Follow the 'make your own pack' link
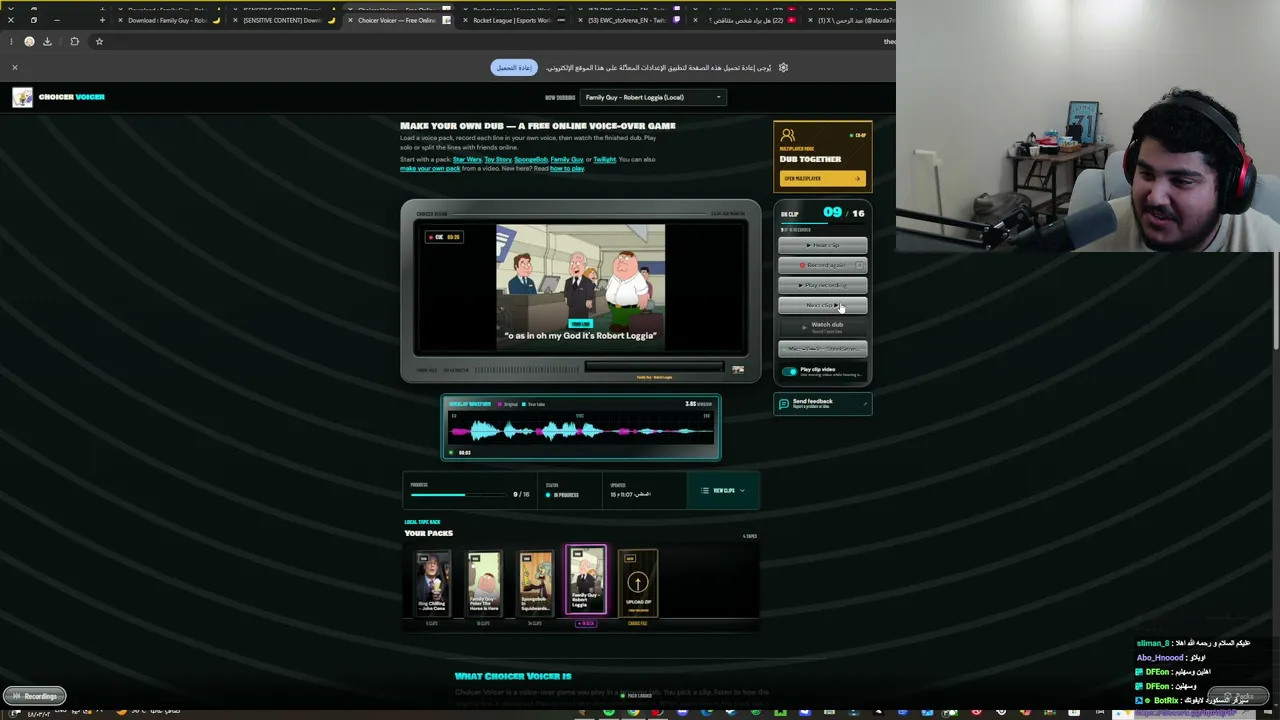Viewport: 1280px width, 720px height. tap(430, 169)
